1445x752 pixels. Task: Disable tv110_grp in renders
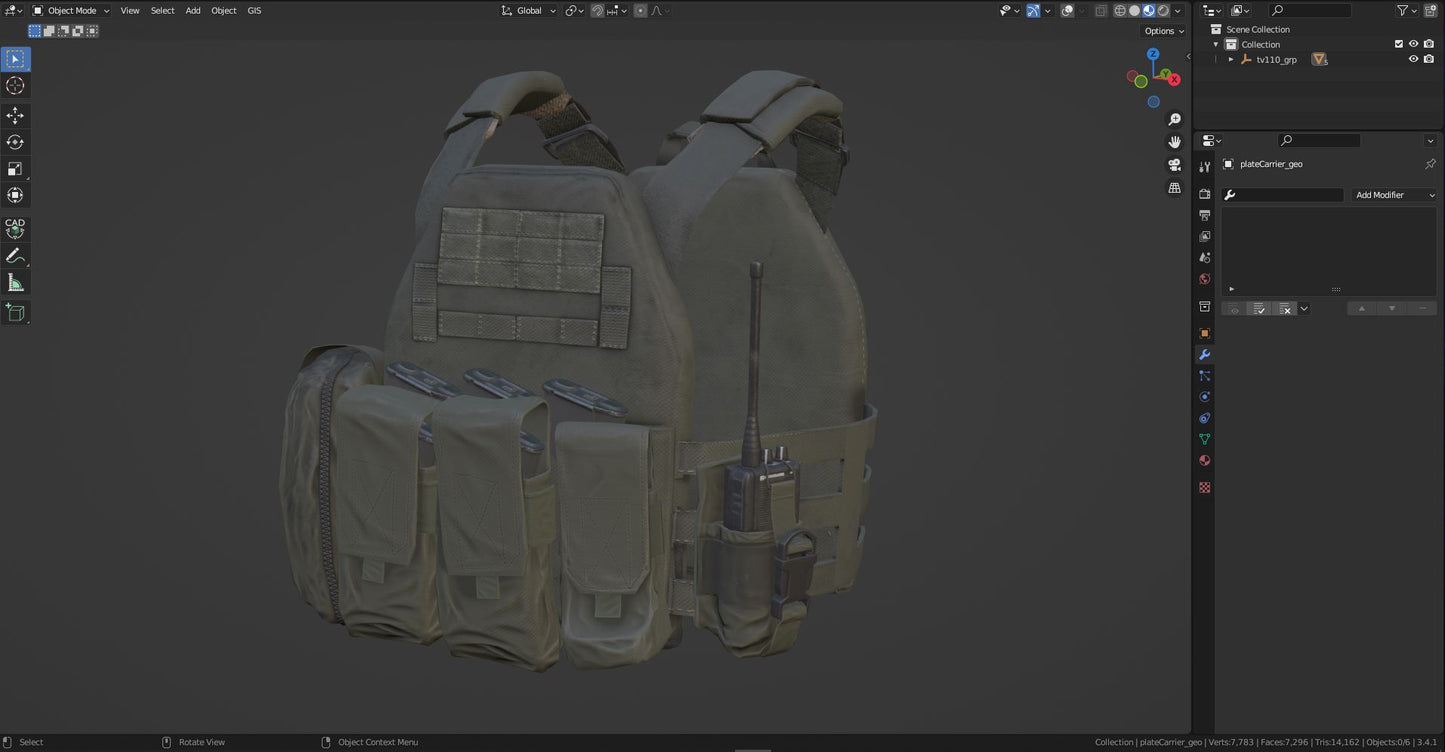(1429, 59)
